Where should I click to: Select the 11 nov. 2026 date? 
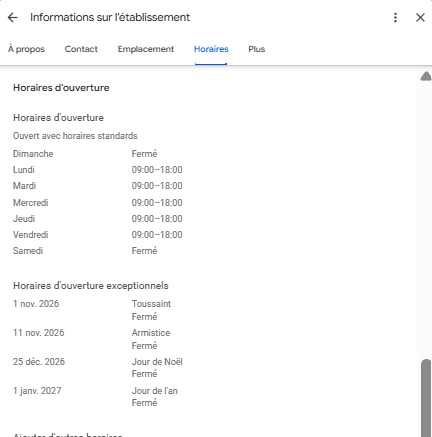point(39,333)
